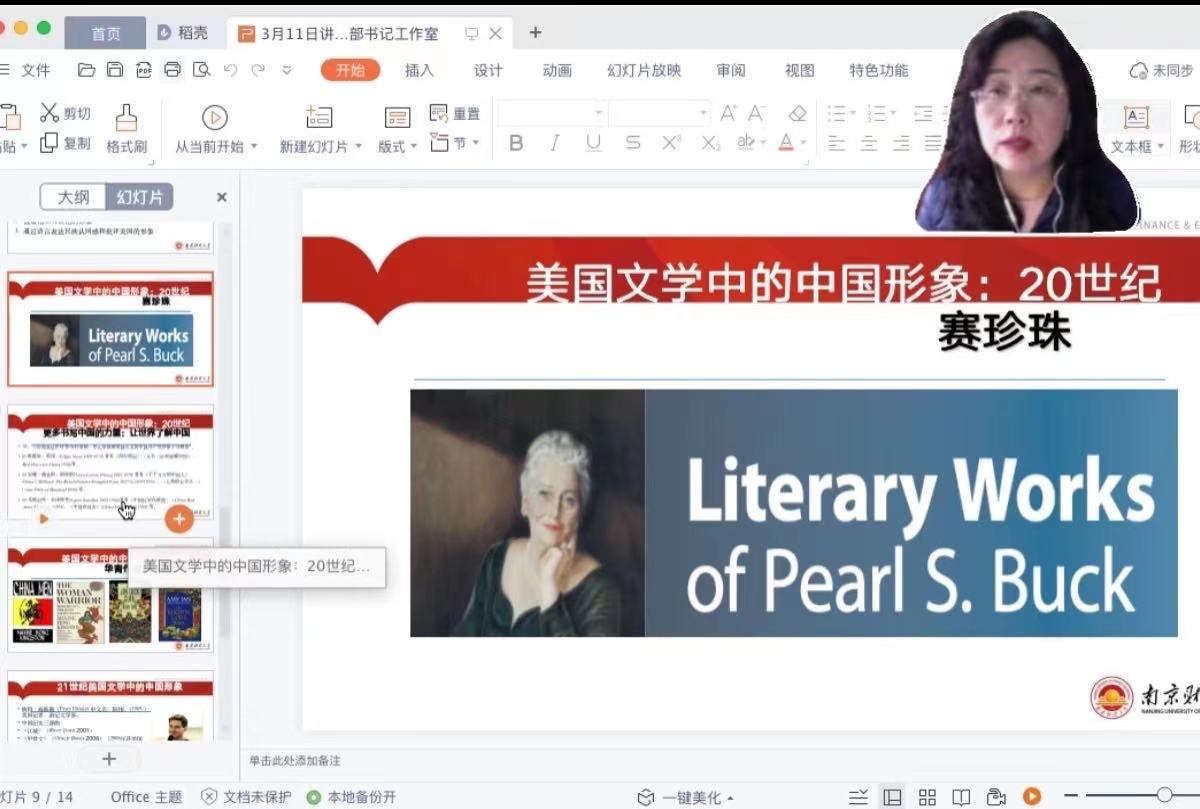
Task: Click the Format Painter (格式刷) icon
Action: point(126,118)
